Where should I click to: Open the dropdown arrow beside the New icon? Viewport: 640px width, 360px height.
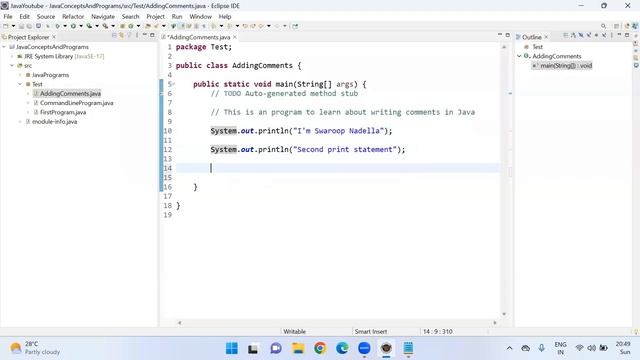tap(13, 26)
